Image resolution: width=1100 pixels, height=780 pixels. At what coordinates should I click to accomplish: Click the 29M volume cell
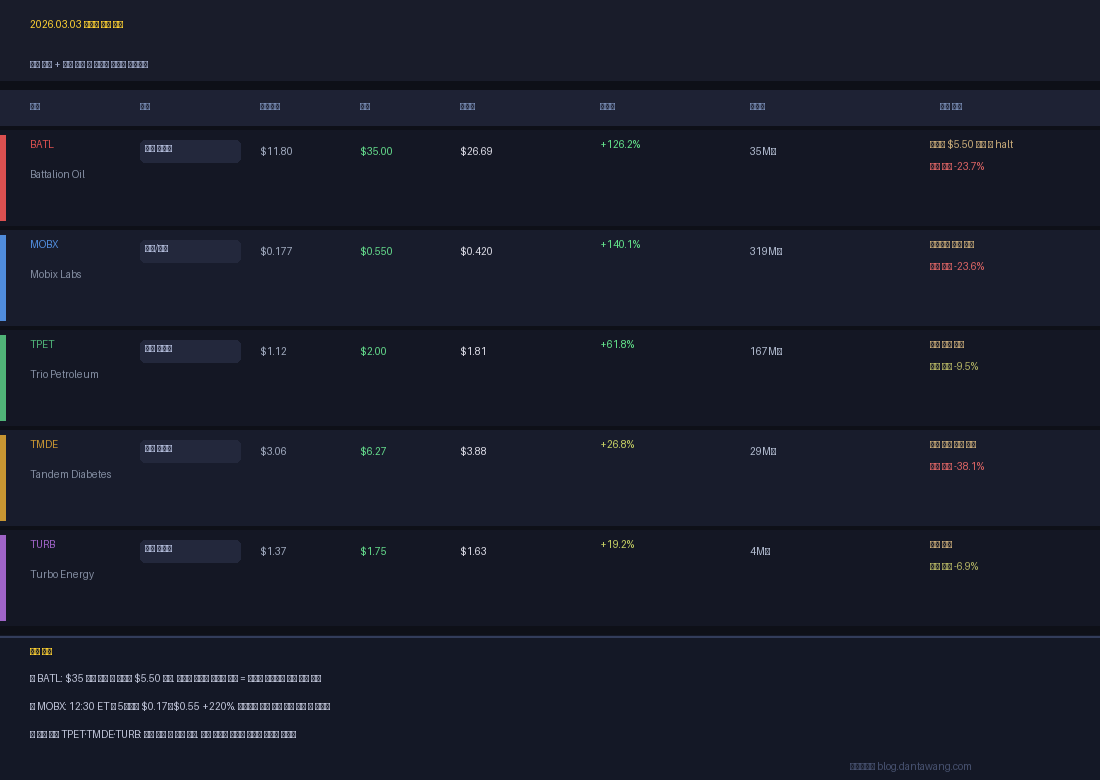pyautogui.click(x=763, y=452)
